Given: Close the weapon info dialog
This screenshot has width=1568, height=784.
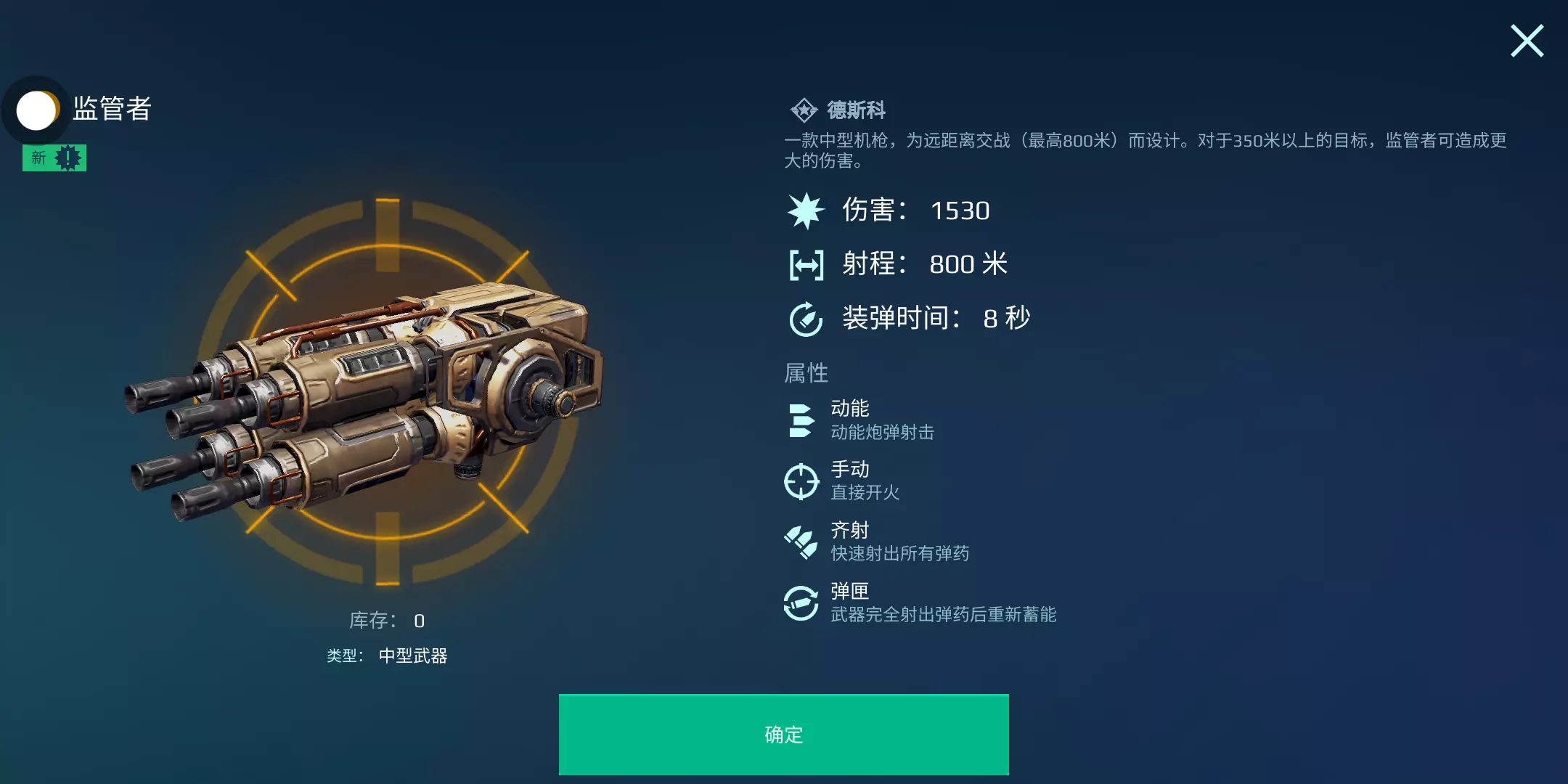Looking at the screenshot, I should (x=1527, y=41).
